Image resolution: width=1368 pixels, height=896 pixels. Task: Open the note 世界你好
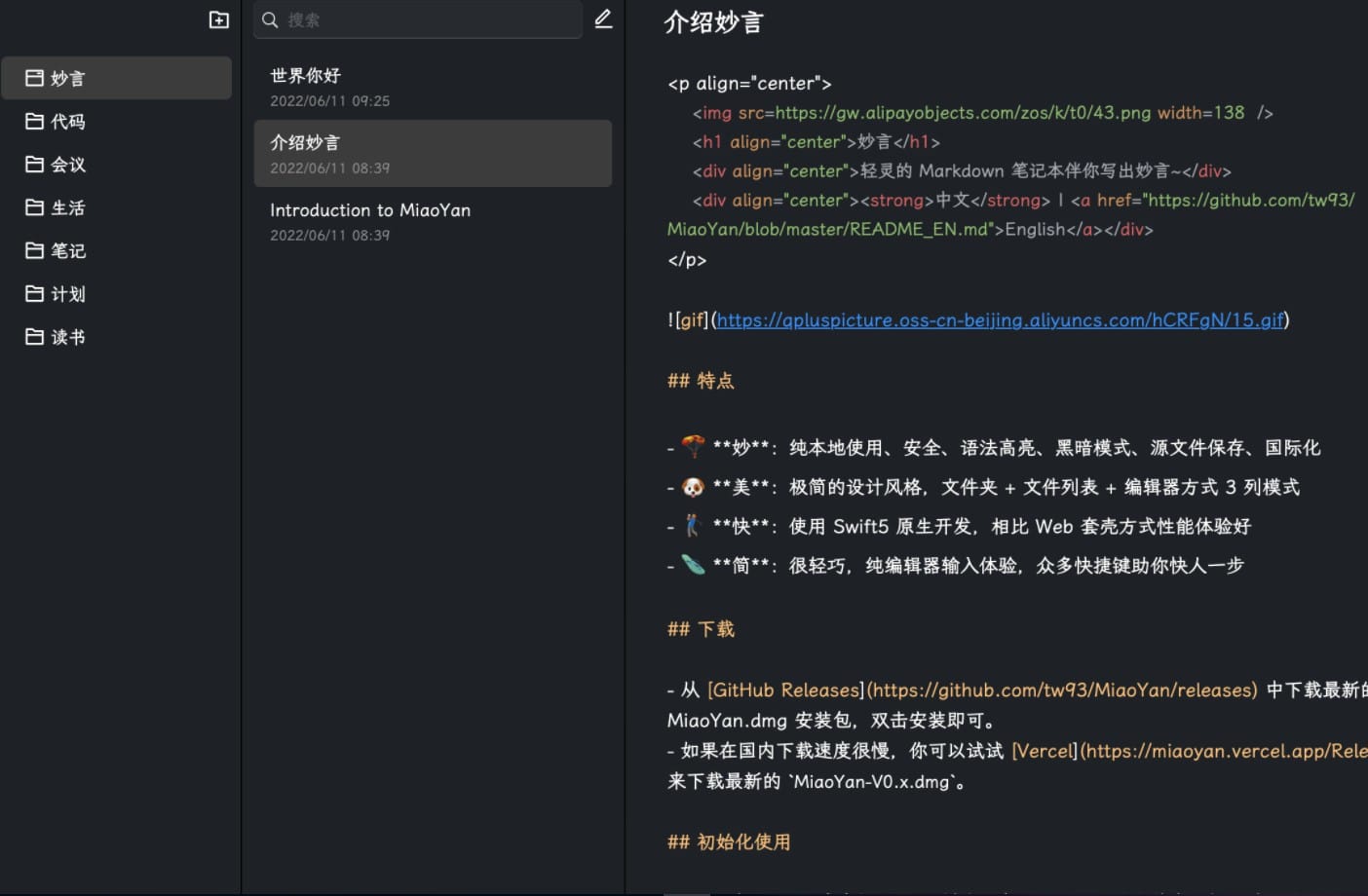(x=433, y=87)
